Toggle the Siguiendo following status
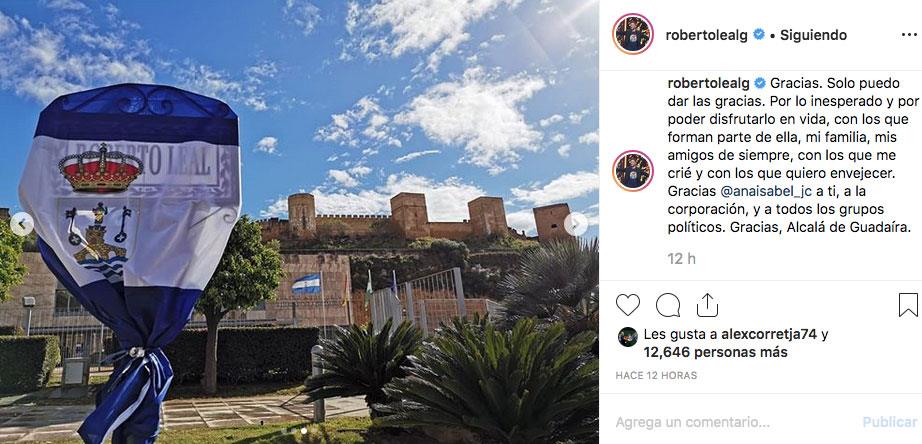The image size is (922, 444). click(x=813, y=35)
